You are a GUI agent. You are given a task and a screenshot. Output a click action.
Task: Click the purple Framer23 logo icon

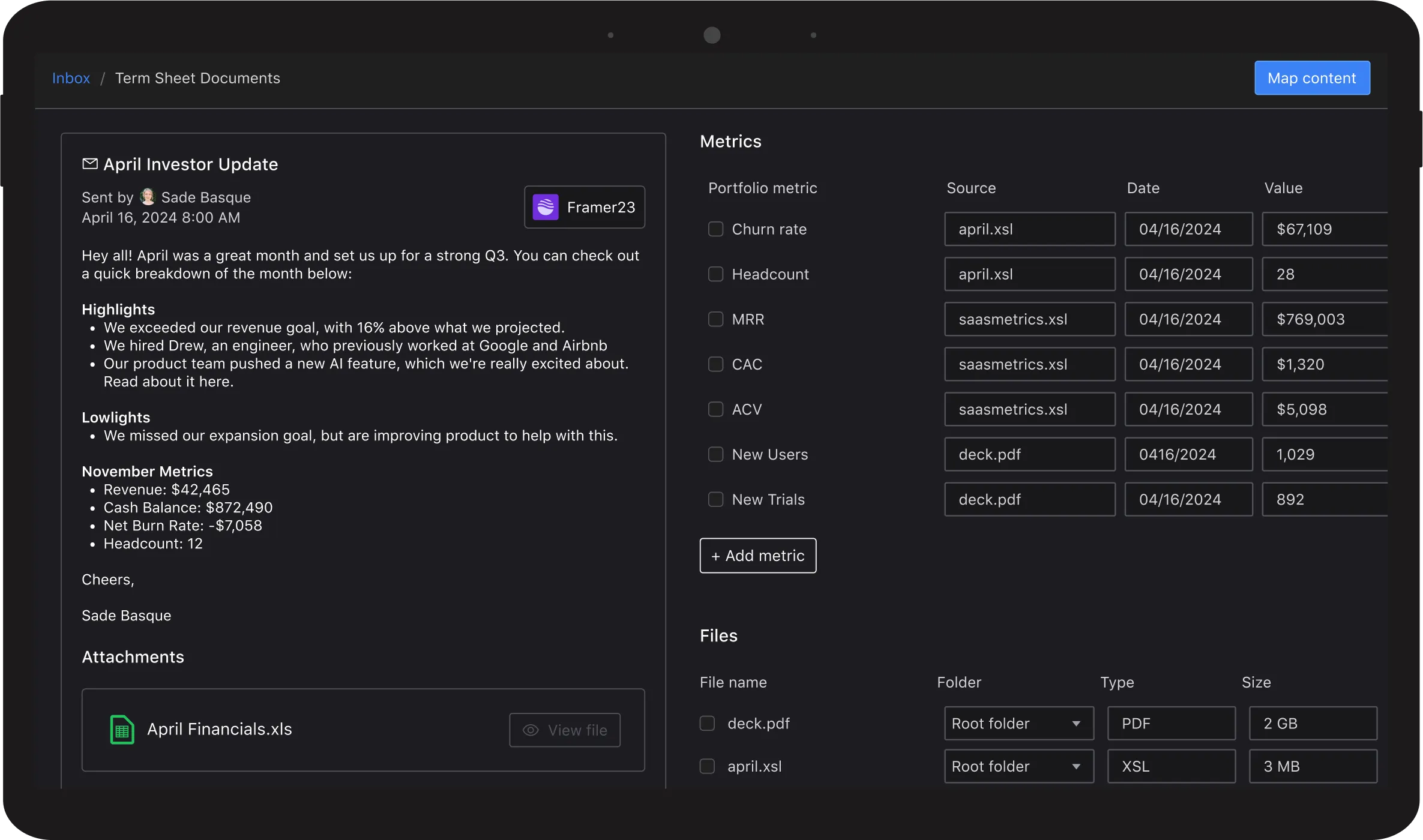click(545, 207)
